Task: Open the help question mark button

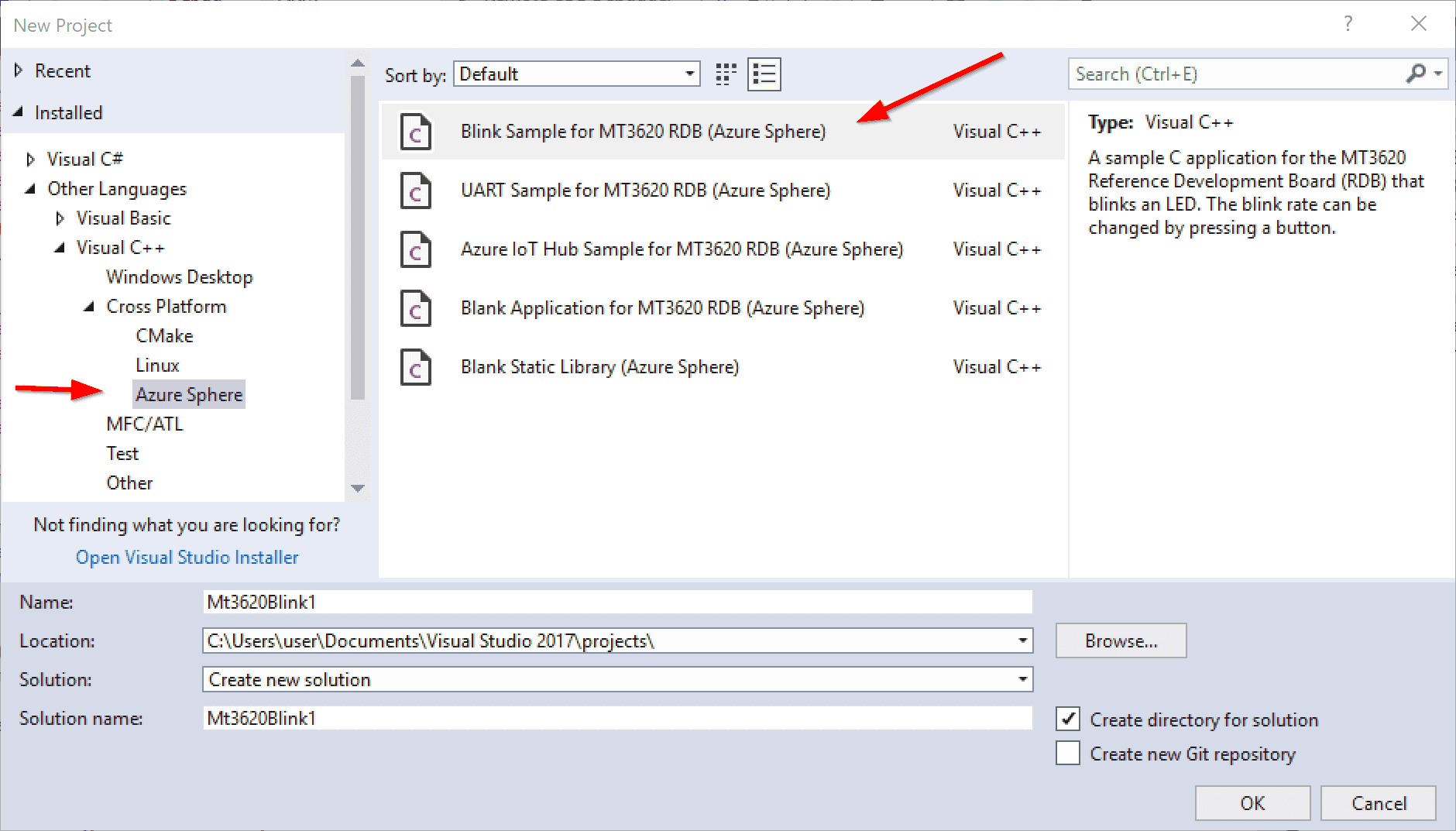Action: point(1348,24)
